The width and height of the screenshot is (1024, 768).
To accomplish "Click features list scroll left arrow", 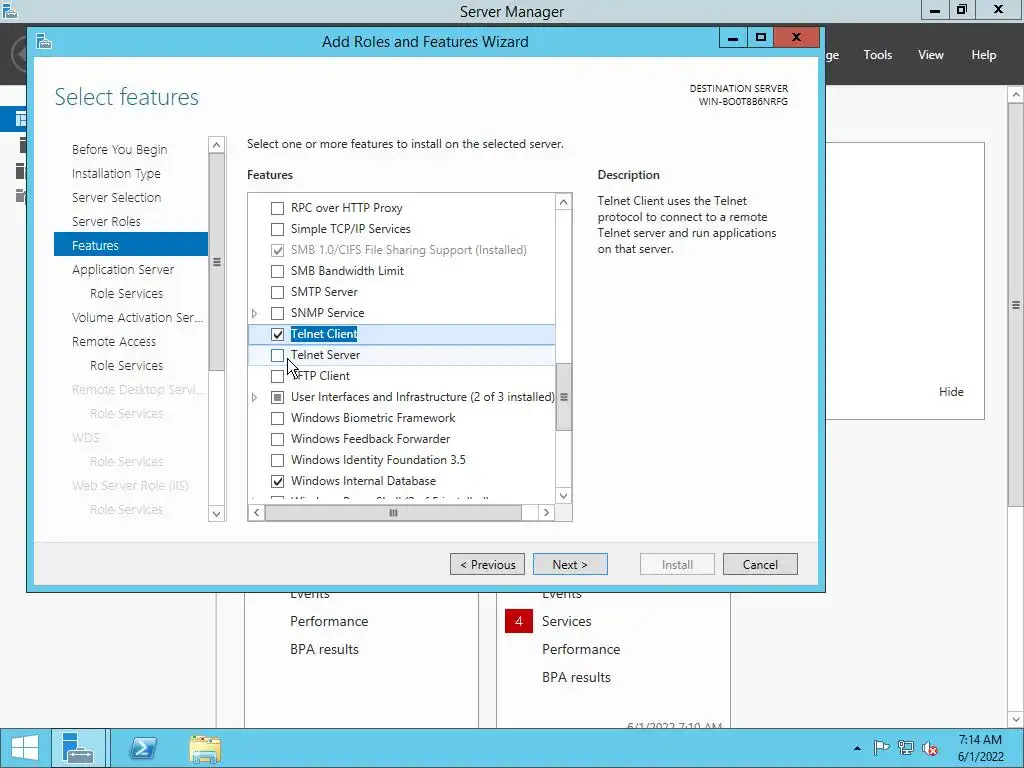I will click(x=257, y=513).
